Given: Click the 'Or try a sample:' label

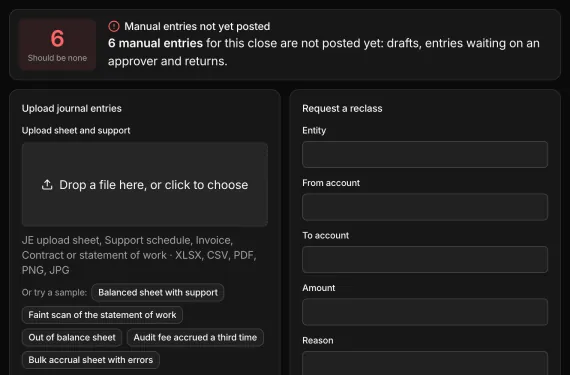Looking at the screenshot, I should pos(55,293).
